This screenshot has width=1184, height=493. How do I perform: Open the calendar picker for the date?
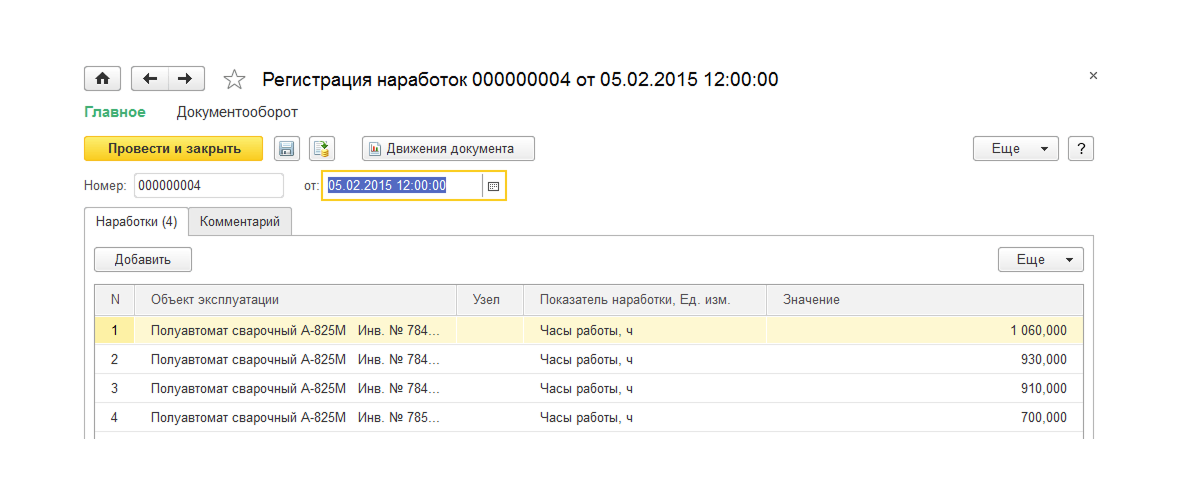pyautogui.click(x=493, y=186)
